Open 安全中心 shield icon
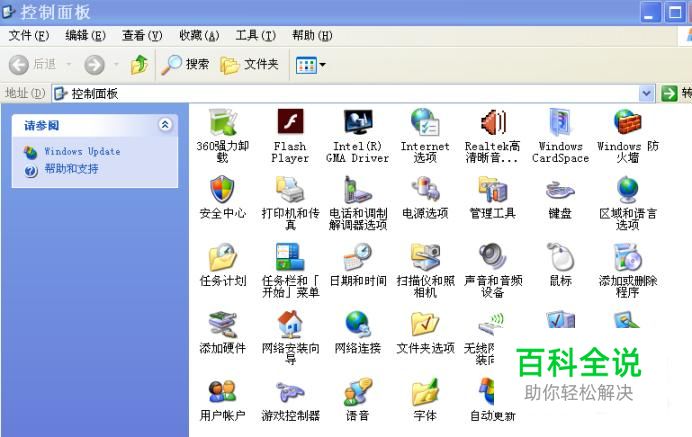The height and width of the screenshot is (437, 692). [x=222, y=189]
